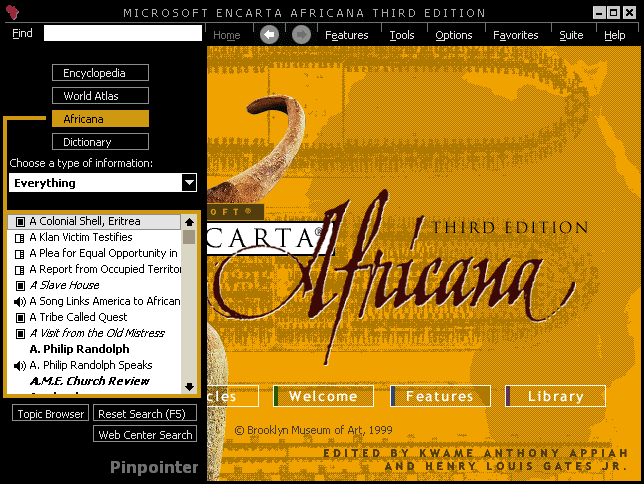Click speaker icon beside A Song Links America
The image size is (644, 484).
click(20, 302)
